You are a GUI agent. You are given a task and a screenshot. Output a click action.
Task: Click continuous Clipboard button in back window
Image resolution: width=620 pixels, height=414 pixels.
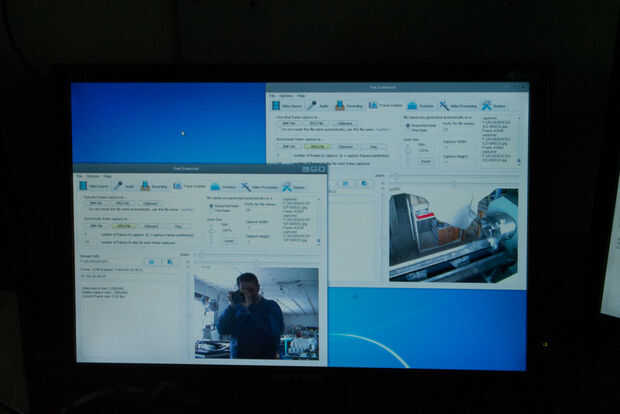pos(346,146)
